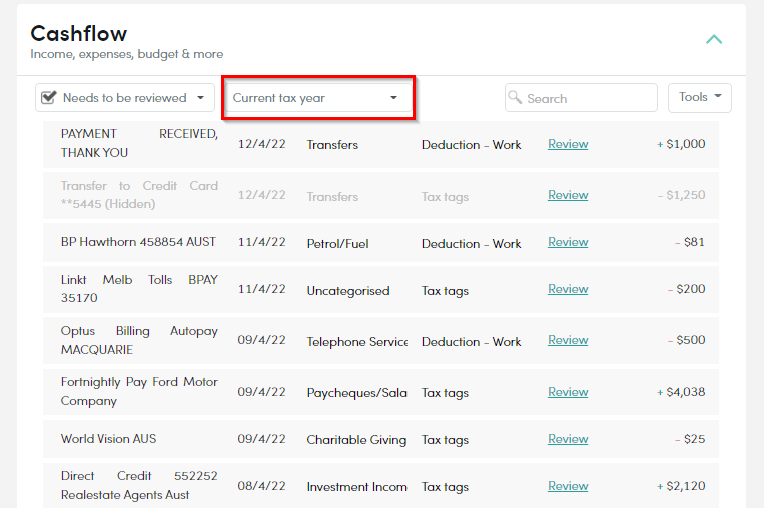Image resolution: width=764 pixels, height=508 pixels.
Task: Select Charitable Giving category on World Vision row
Action: click(x=356, y=440)
